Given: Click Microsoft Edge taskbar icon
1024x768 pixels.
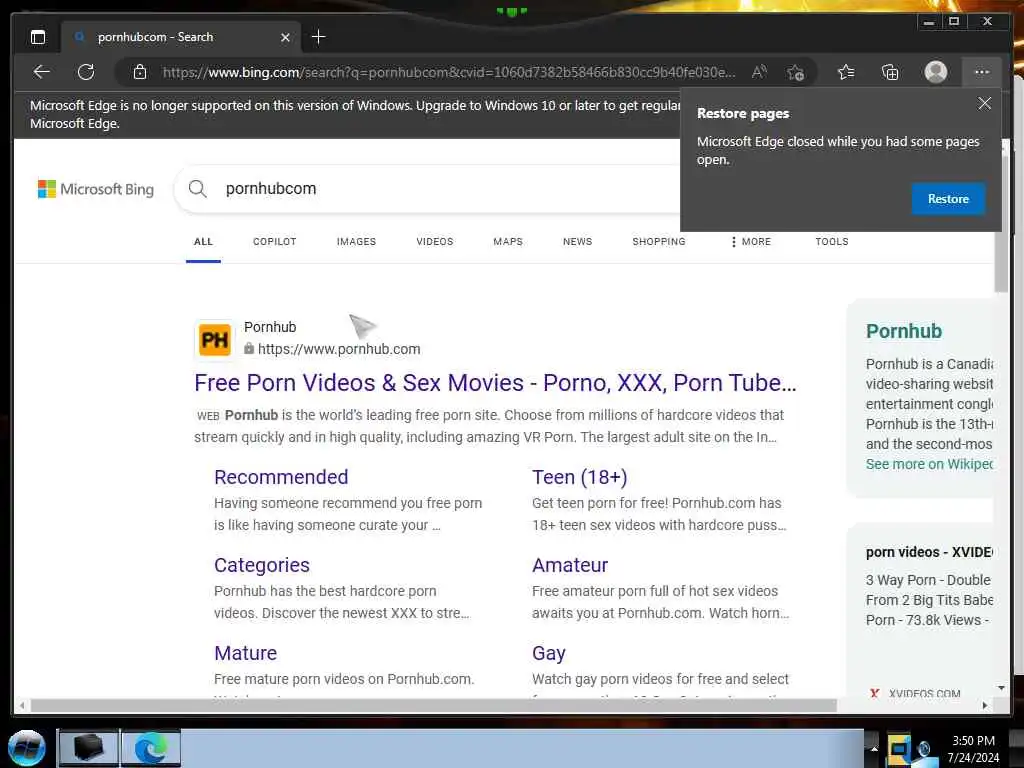Looking at the screenshot, I should pos(151,748).
